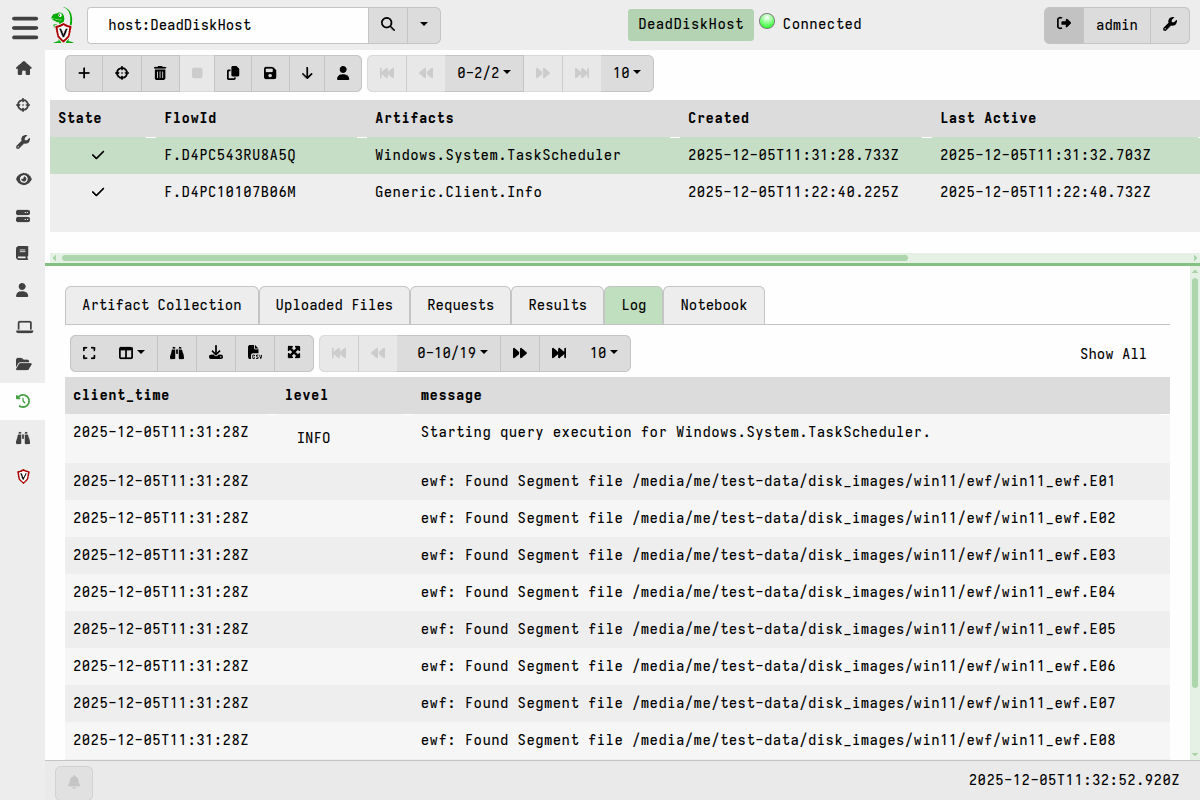This screenshot has width=1200, height=800.
Task: Click the host search input field
Action: click(x=228, y=25)
